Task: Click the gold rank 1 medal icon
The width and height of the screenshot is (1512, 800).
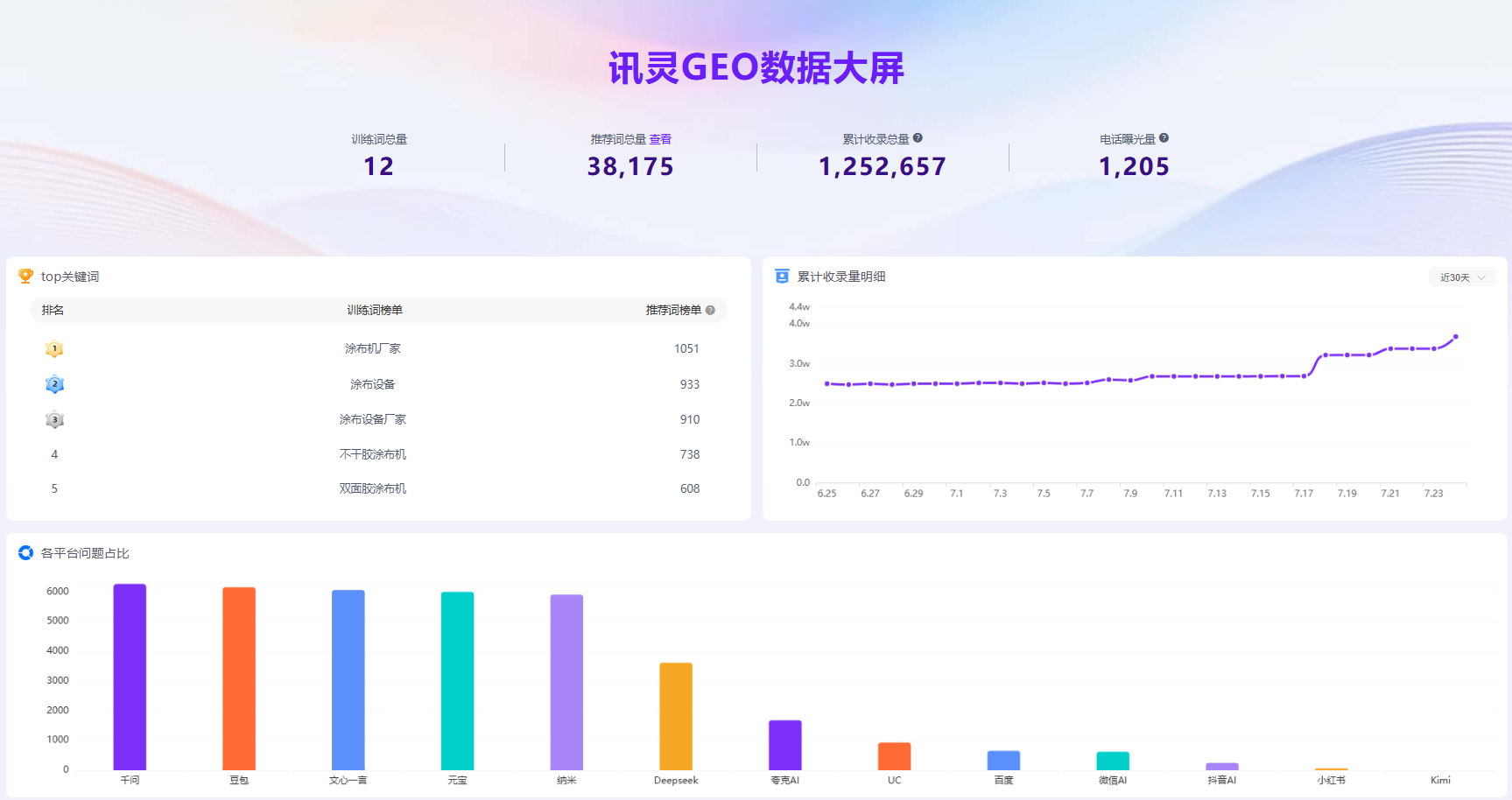Action: click(x=54, y=349)
